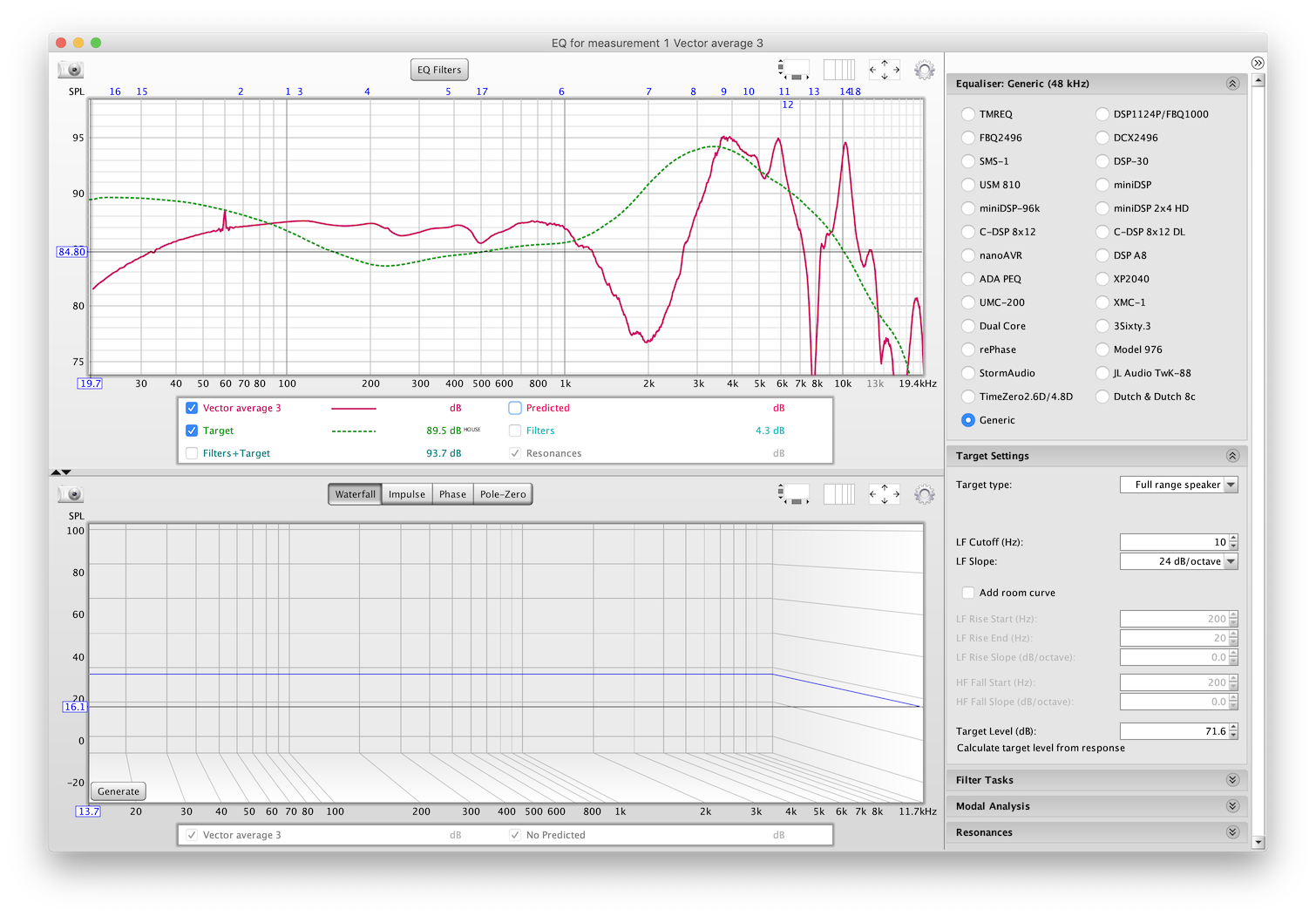Image resolution: width=1316 pixels, height=916 pixels.
Task: Select FBQ2496 equaliser
Action: click(x=968, y=138)
